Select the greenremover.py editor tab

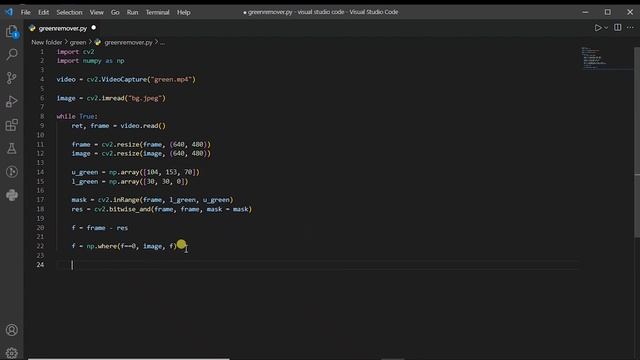pyautogui.click(x=62, y=28)
